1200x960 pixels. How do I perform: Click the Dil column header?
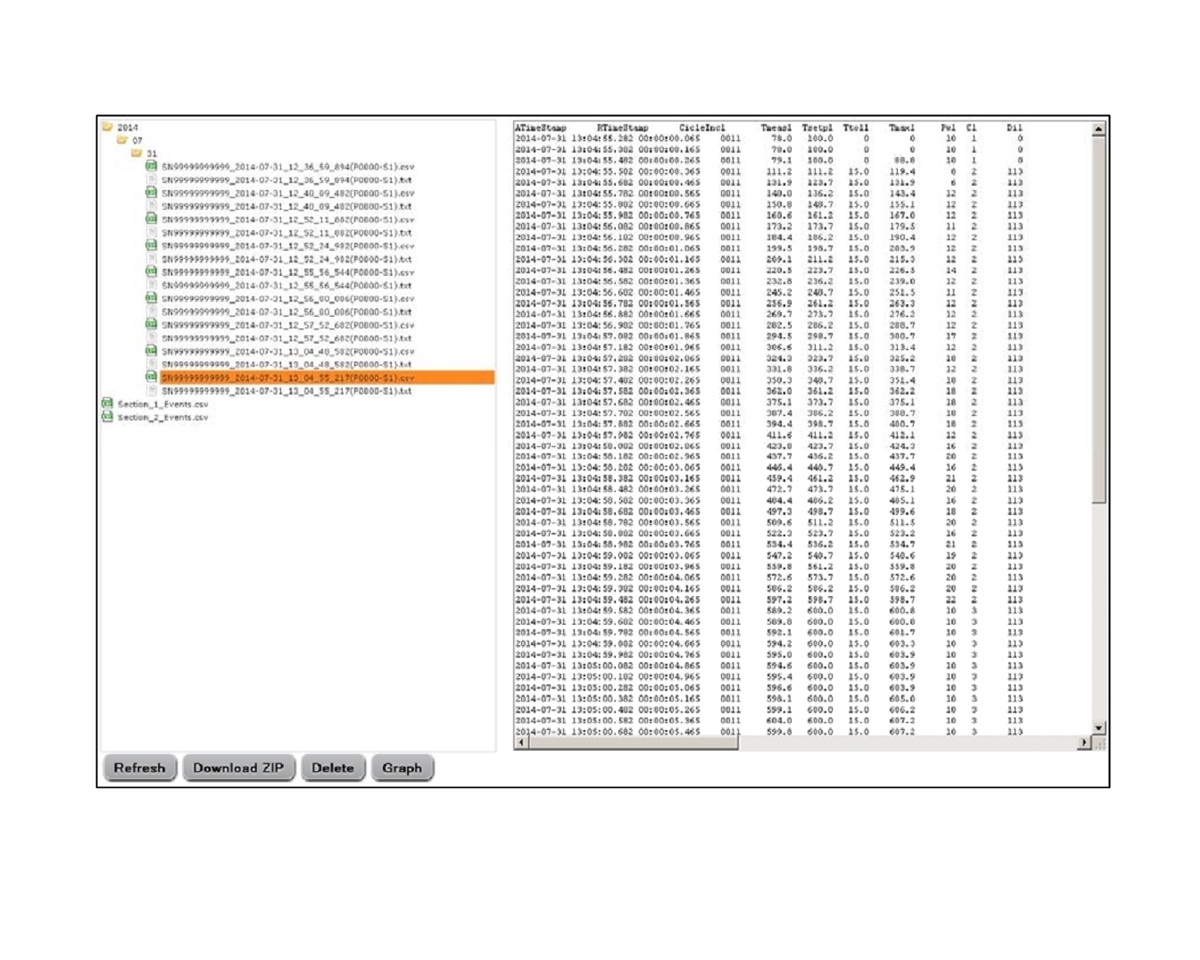(x=1014, y=128)
